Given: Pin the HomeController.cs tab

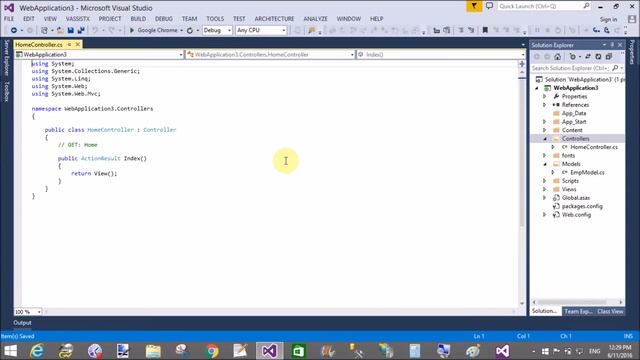Looking at the screenshot, I should click(69, 44).
